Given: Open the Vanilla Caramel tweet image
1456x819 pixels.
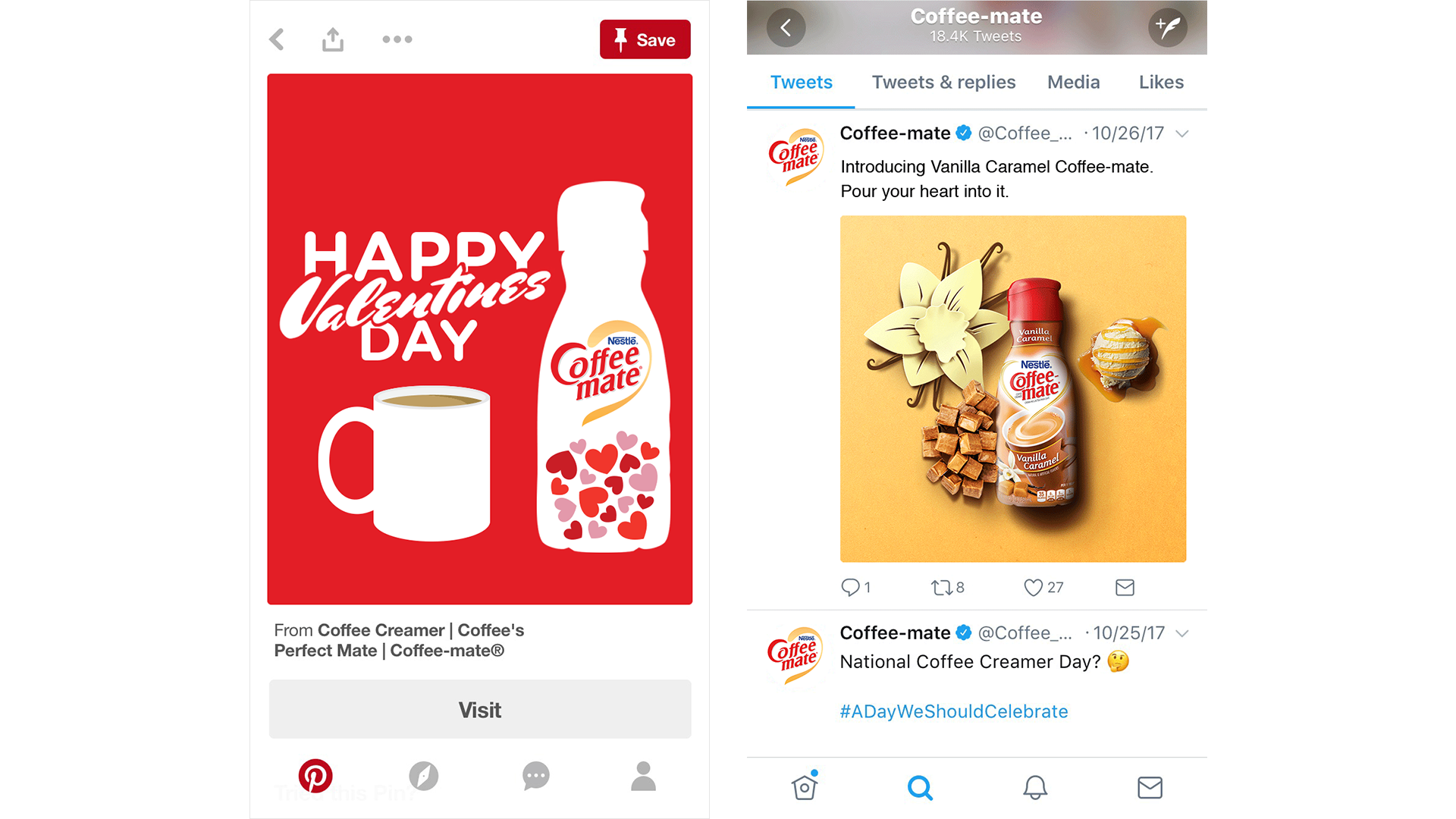Looking at the screenshot, I should pyautogui.click(x=1013, y=389).
